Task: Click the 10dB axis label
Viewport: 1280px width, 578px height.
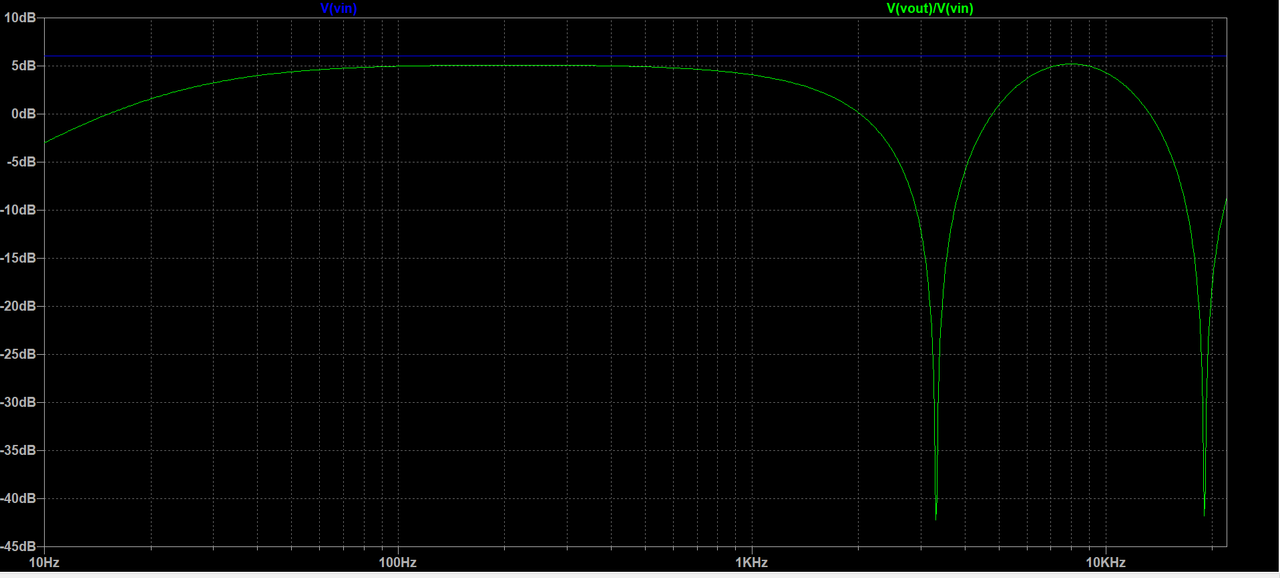Action: (20, 17)
